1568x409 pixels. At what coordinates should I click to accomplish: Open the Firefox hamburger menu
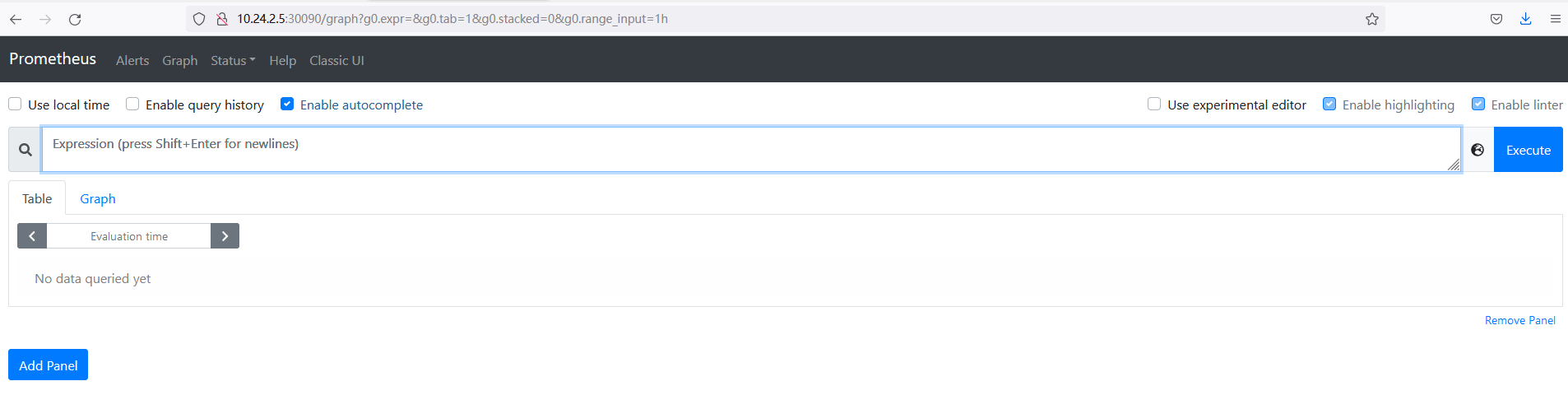click(x=1555, y=19)
